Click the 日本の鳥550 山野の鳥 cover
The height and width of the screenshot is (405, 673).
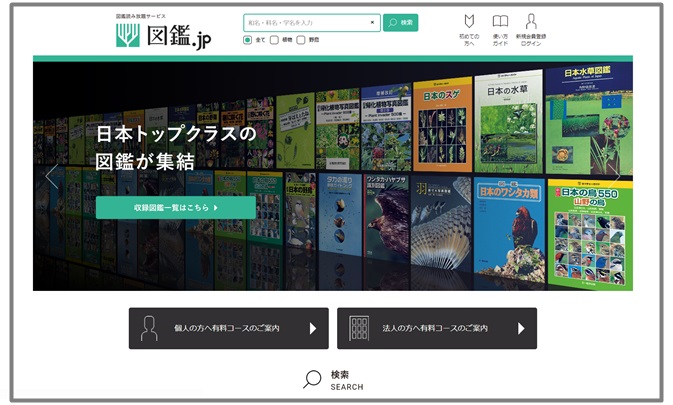click(x=590, y=234)
